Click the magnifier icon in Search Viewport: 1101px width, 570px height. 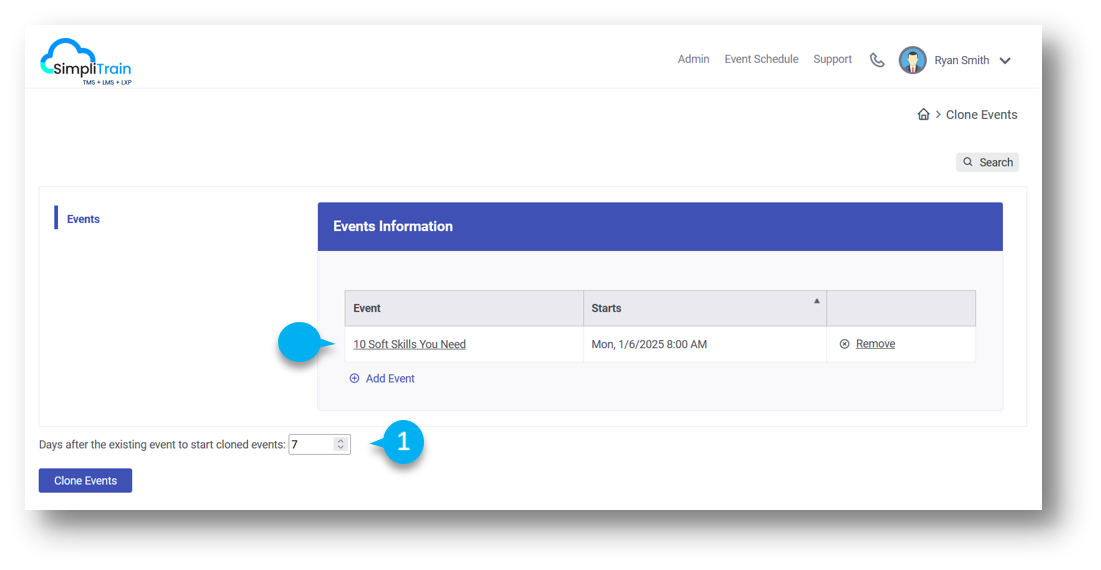tap(967, 162)
